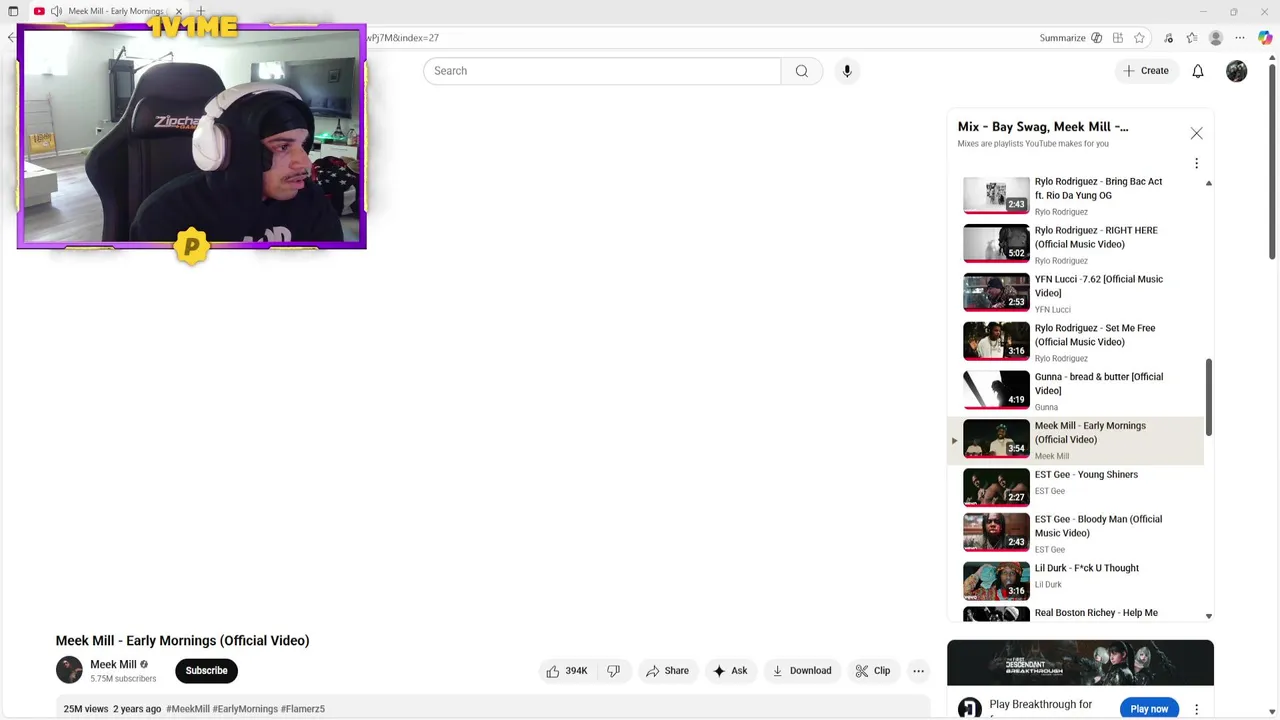1280x720 pixels.
Task: Play EST Gee Bloody Man video
Action: click(x=1098, y=526)
